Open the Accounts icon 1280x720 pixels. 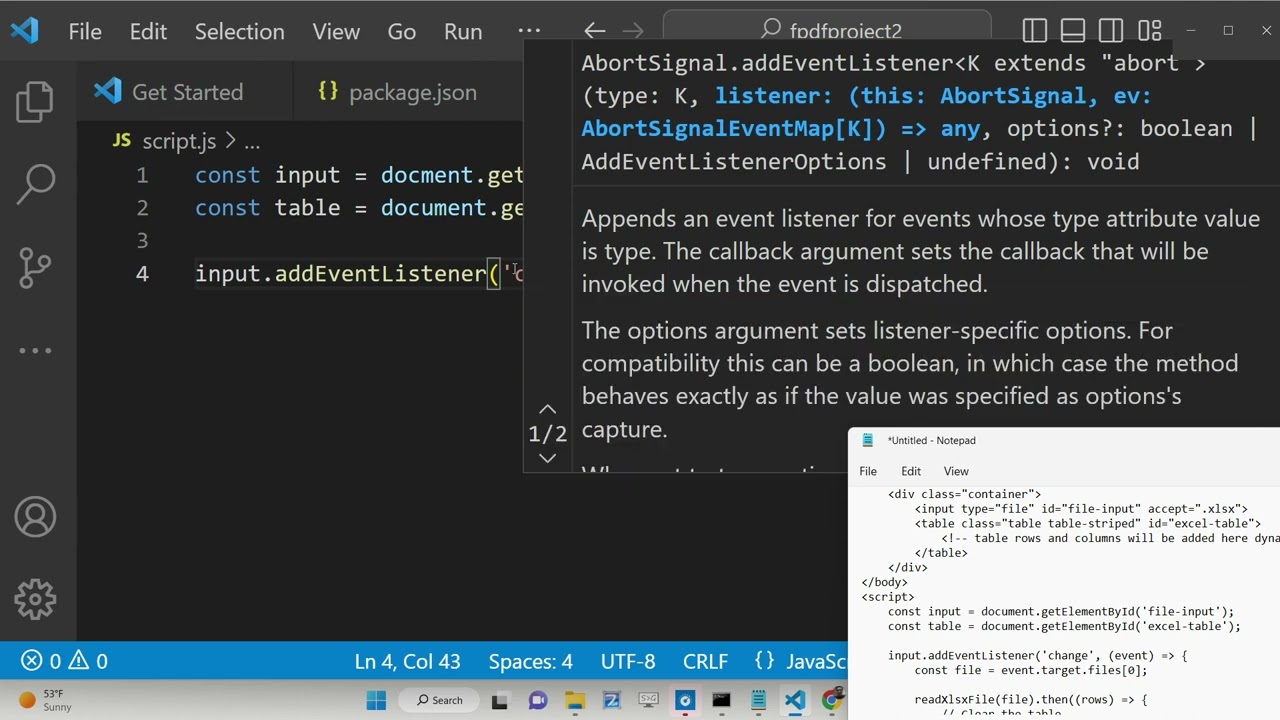coord(35,517)
